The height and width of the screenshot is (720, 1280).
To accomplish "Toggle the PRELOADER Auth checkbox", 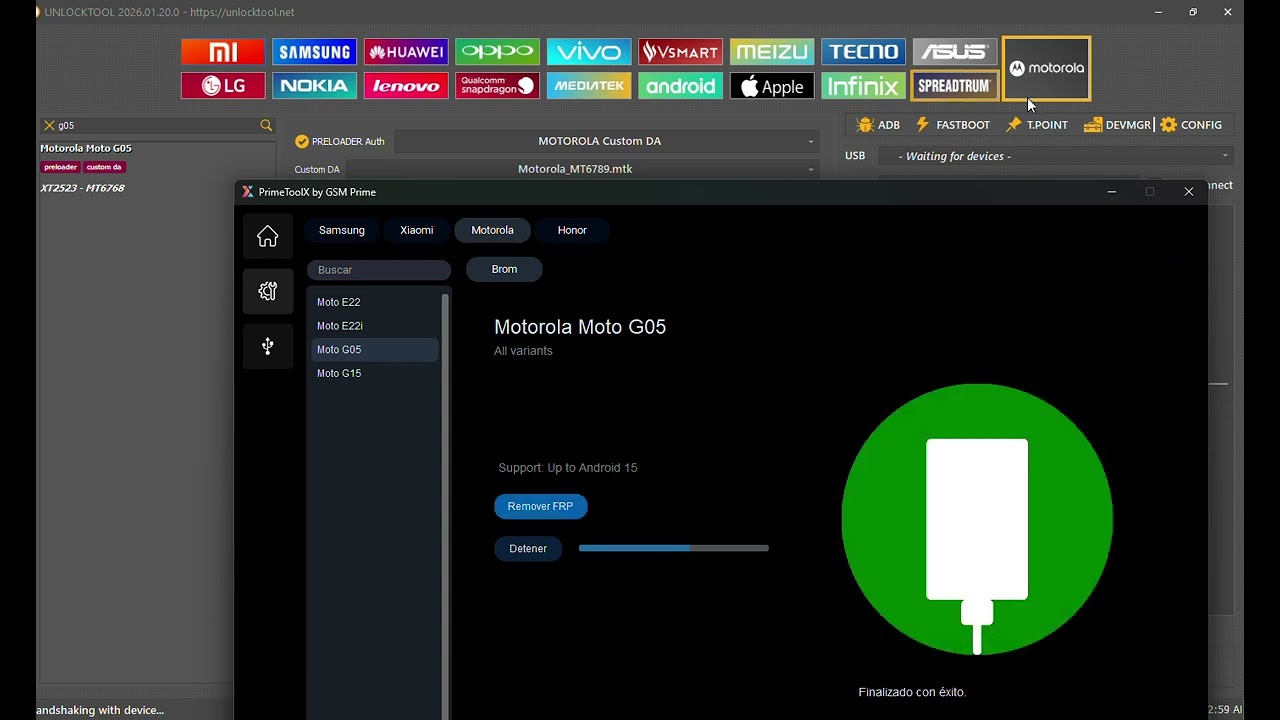I will (x=302, y=142).
